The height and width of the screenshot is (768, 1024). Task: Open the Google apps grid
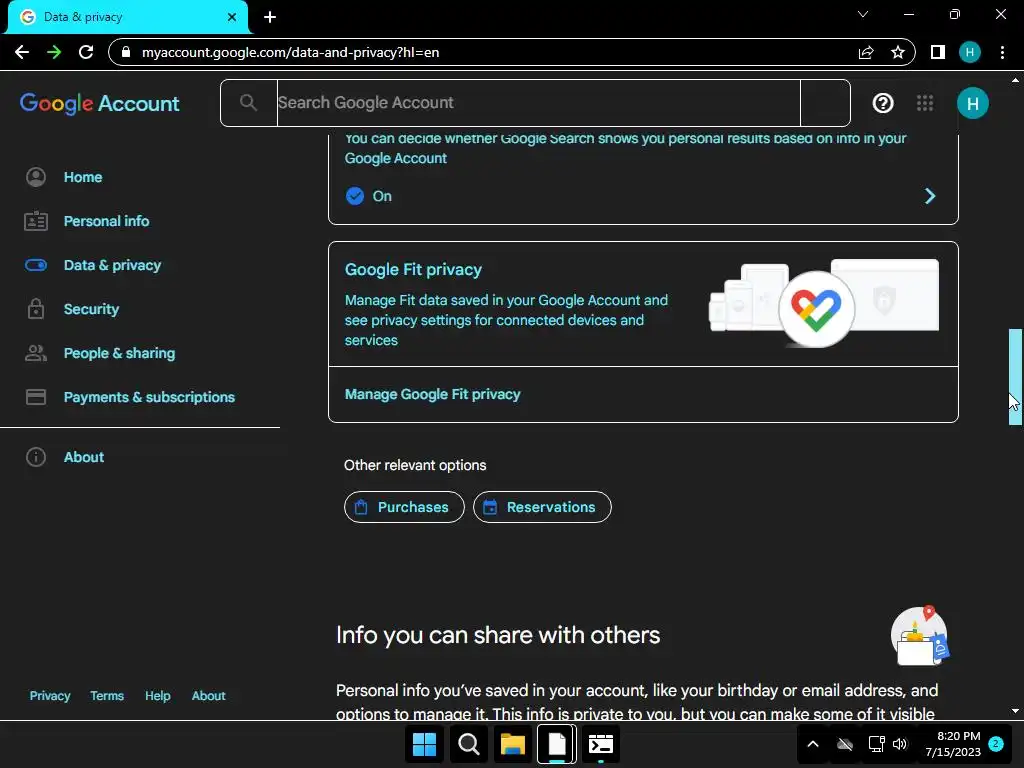[925, 103]
